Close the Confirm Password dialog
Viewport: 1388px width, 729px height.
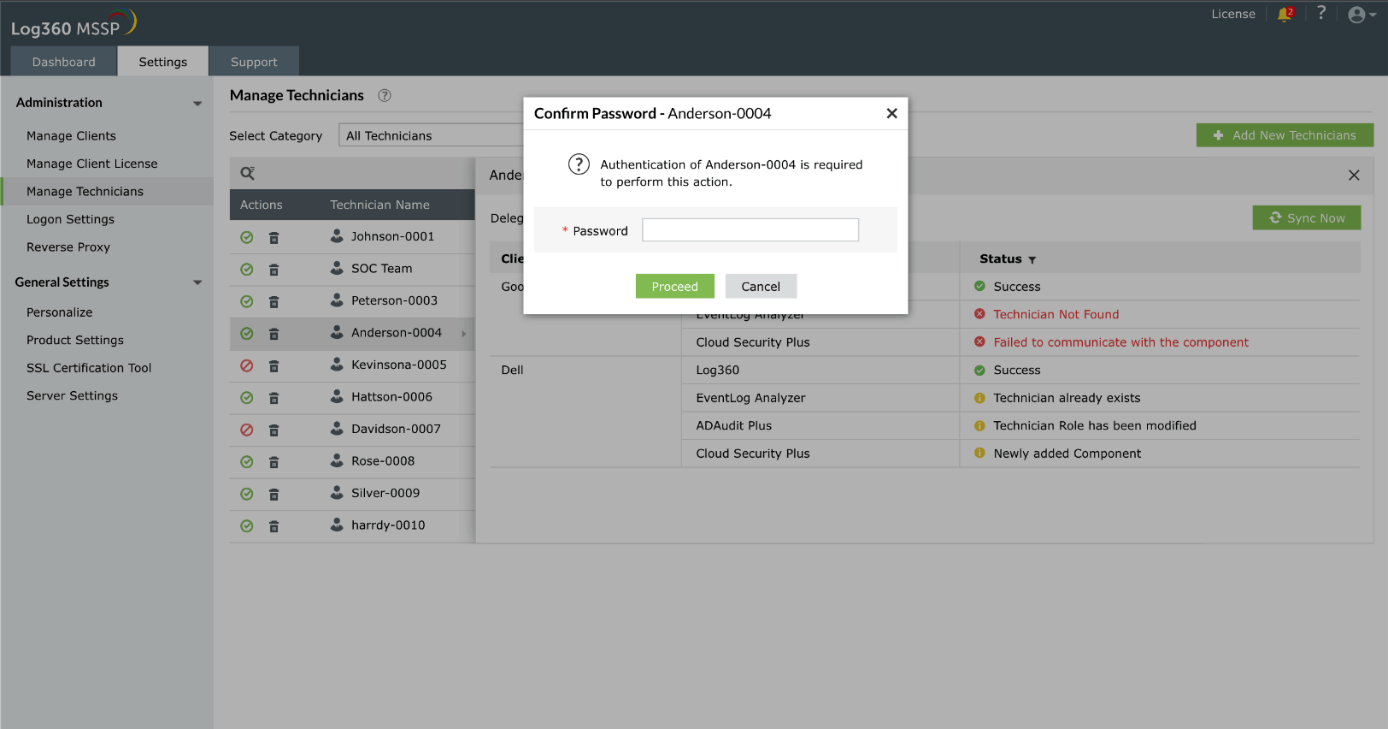pos(892,114)
